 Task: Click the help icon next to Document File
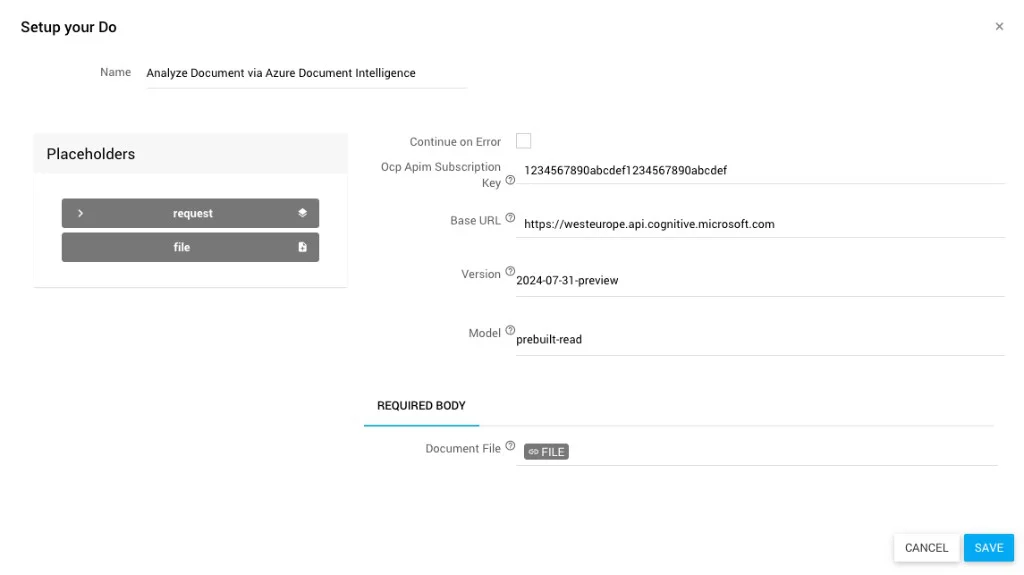click(x=510, y=446)
